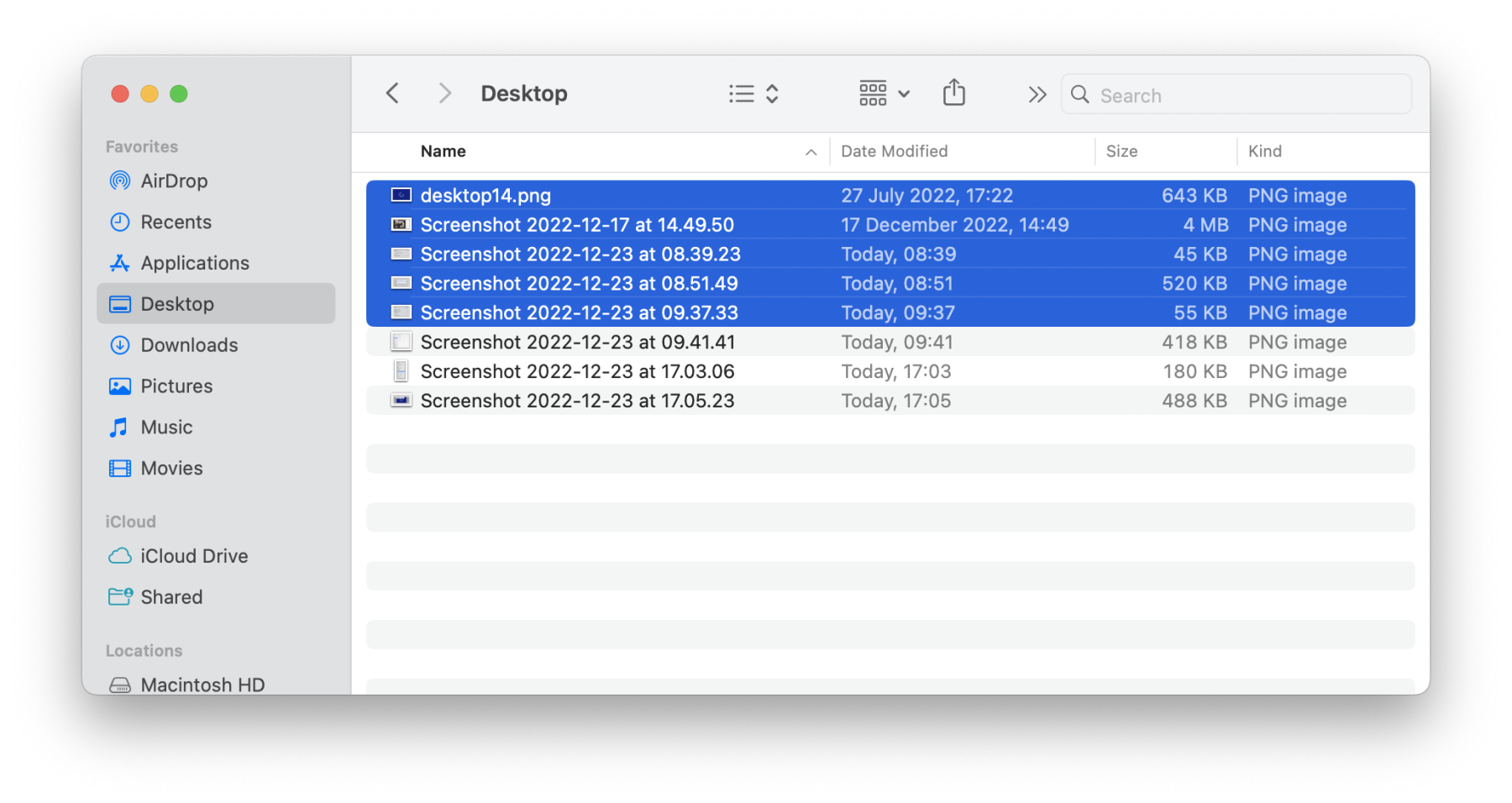Open Macintosh HD under Locations
This screenshot has height=803, width=1512.
click(x=202, y=684)
